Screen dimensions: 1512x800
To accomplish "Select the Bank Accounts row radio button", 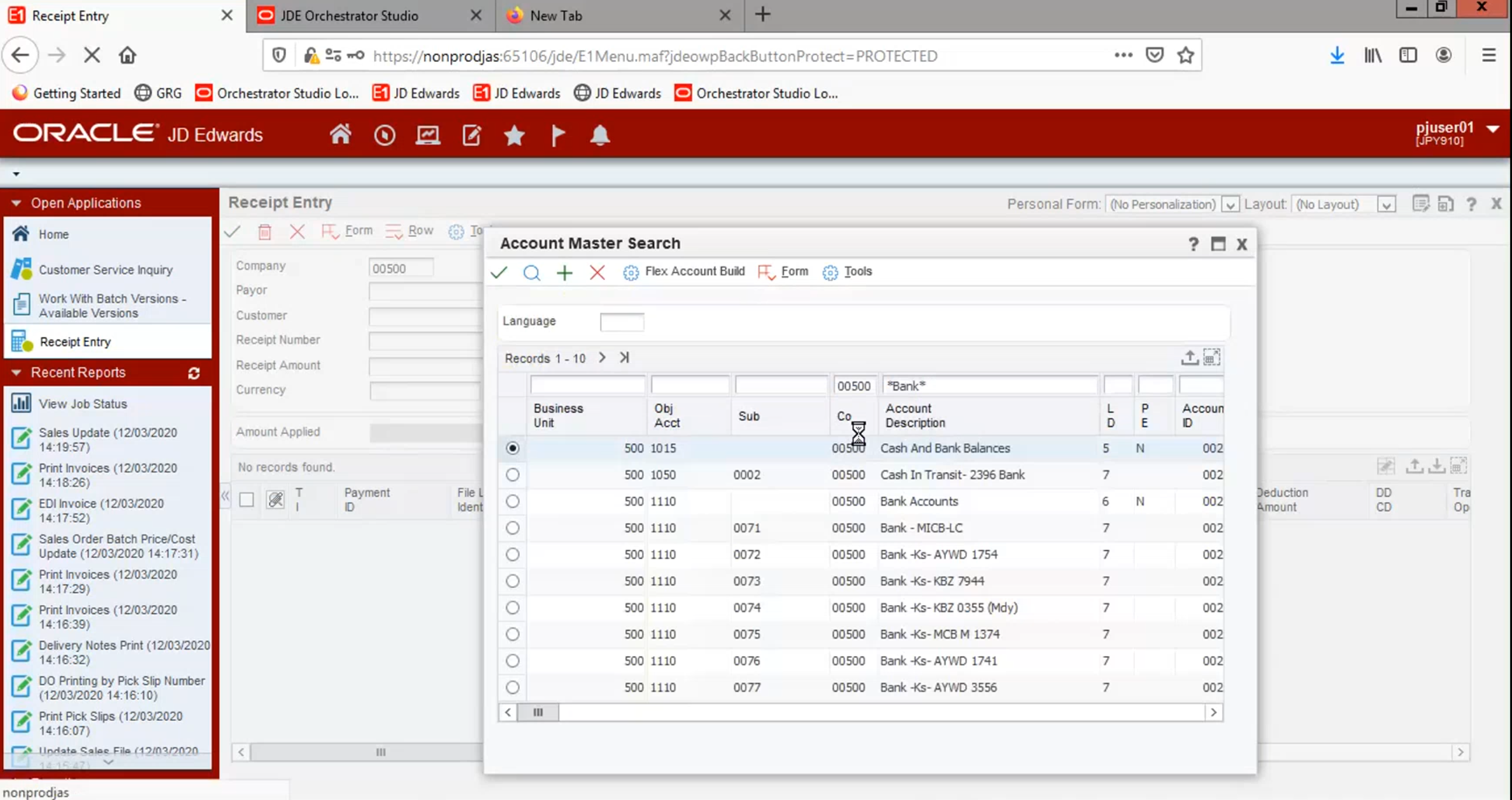I will [x=512, y=501].
